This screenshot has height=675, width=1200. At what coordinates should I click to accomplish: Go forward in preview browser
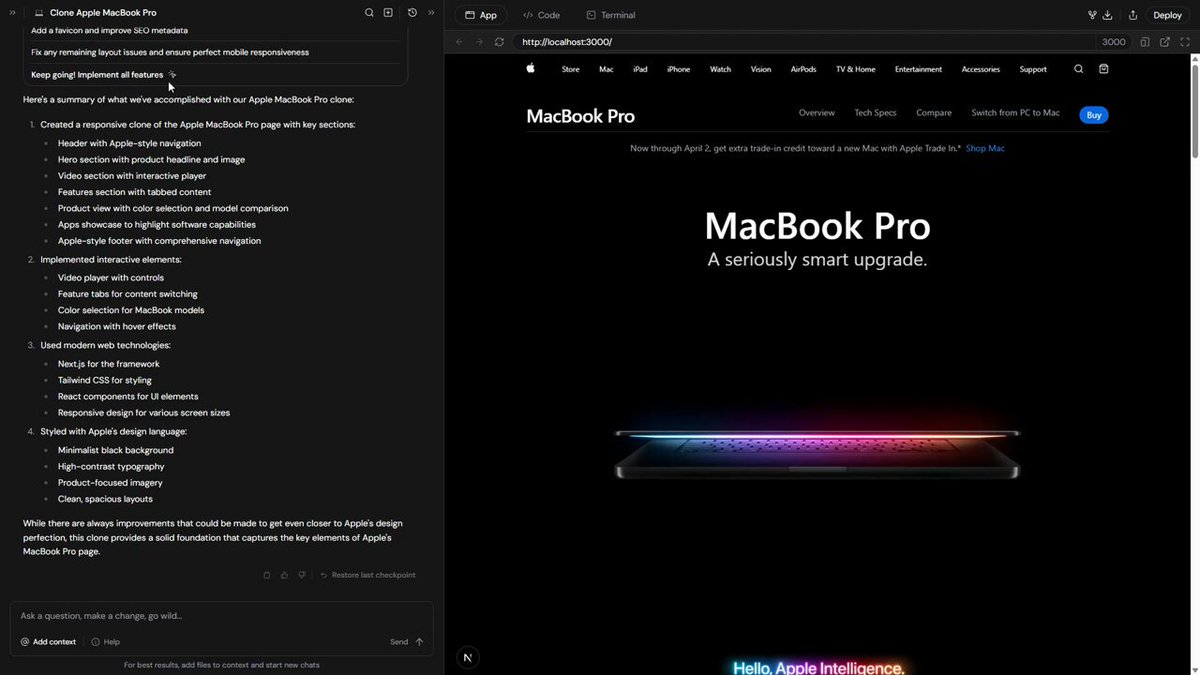point(479,42)
